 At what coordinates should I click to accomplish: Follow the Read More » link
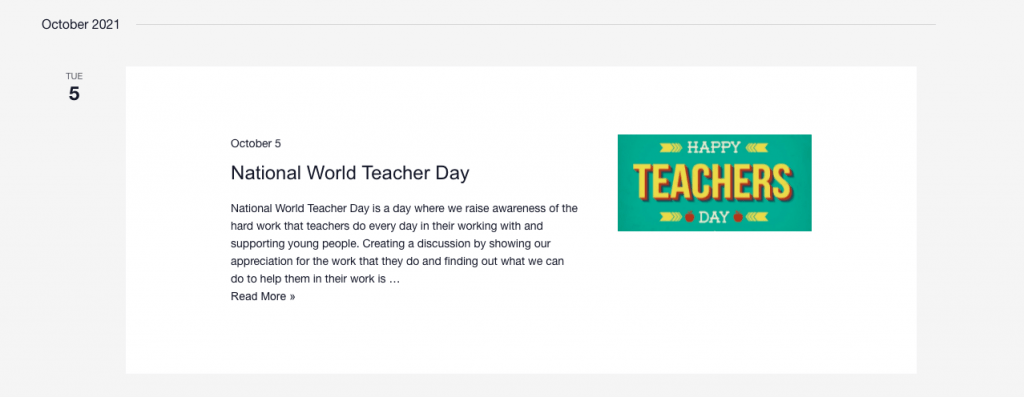[263, 296]
